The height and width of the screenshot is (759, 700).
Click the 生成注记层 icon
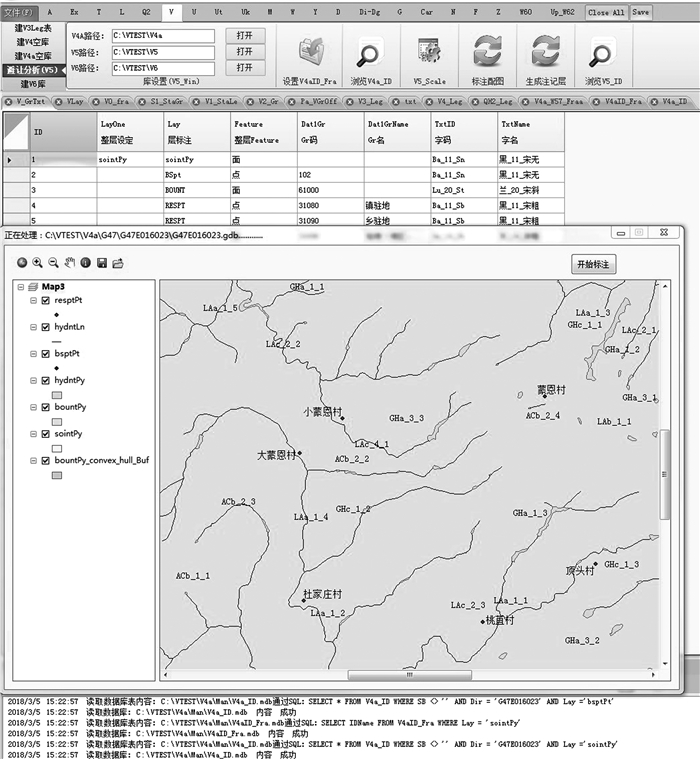click(x=545, y=54)
